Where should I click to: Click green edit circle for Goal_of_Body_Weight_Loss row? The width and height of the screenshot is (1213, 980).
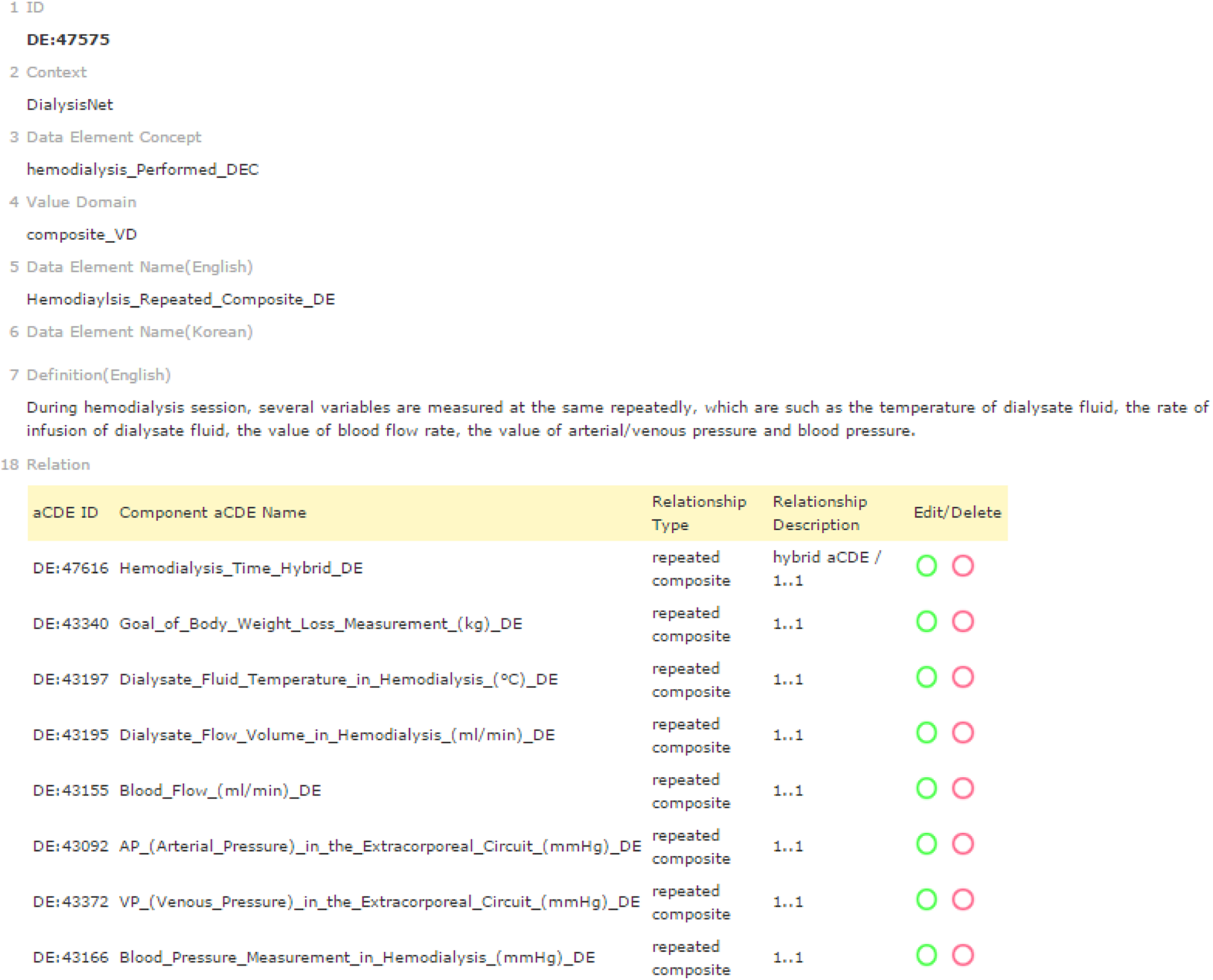tap(926, 621)
